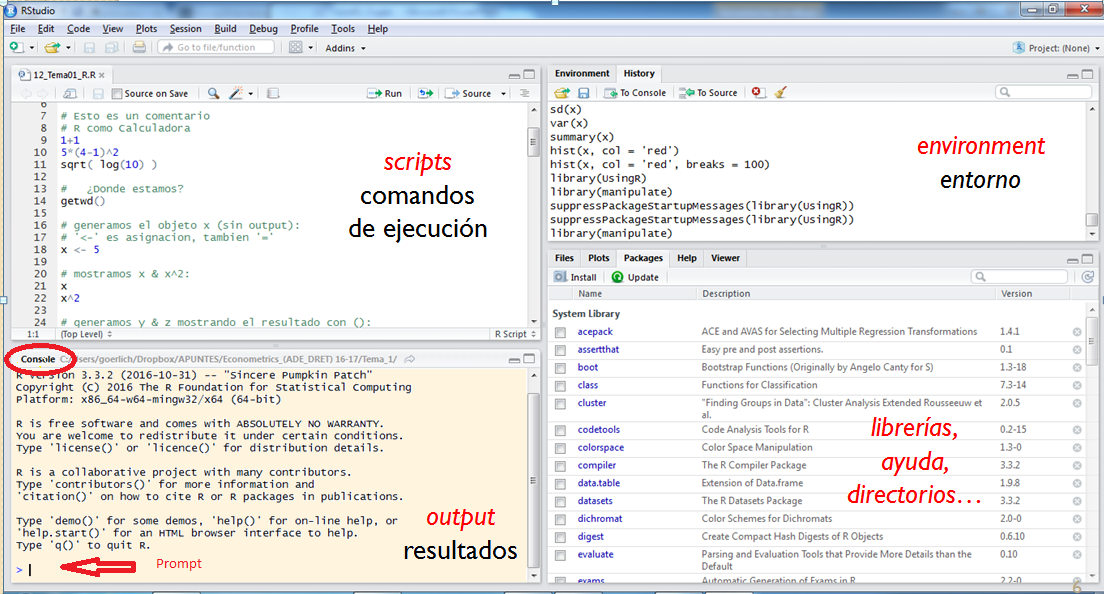This screenshot has height=594, width=1104.
Task: Remove the datasets package icon
Action: [x=1077, y=501]
